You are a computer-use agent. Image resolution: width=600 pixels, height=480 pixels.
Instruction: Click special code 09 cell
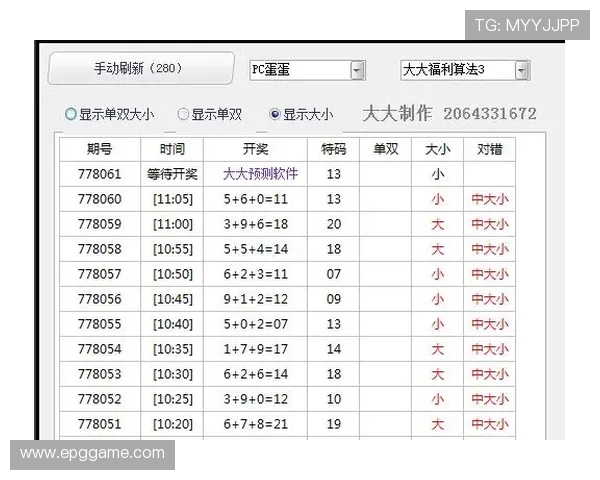[333, 299]
